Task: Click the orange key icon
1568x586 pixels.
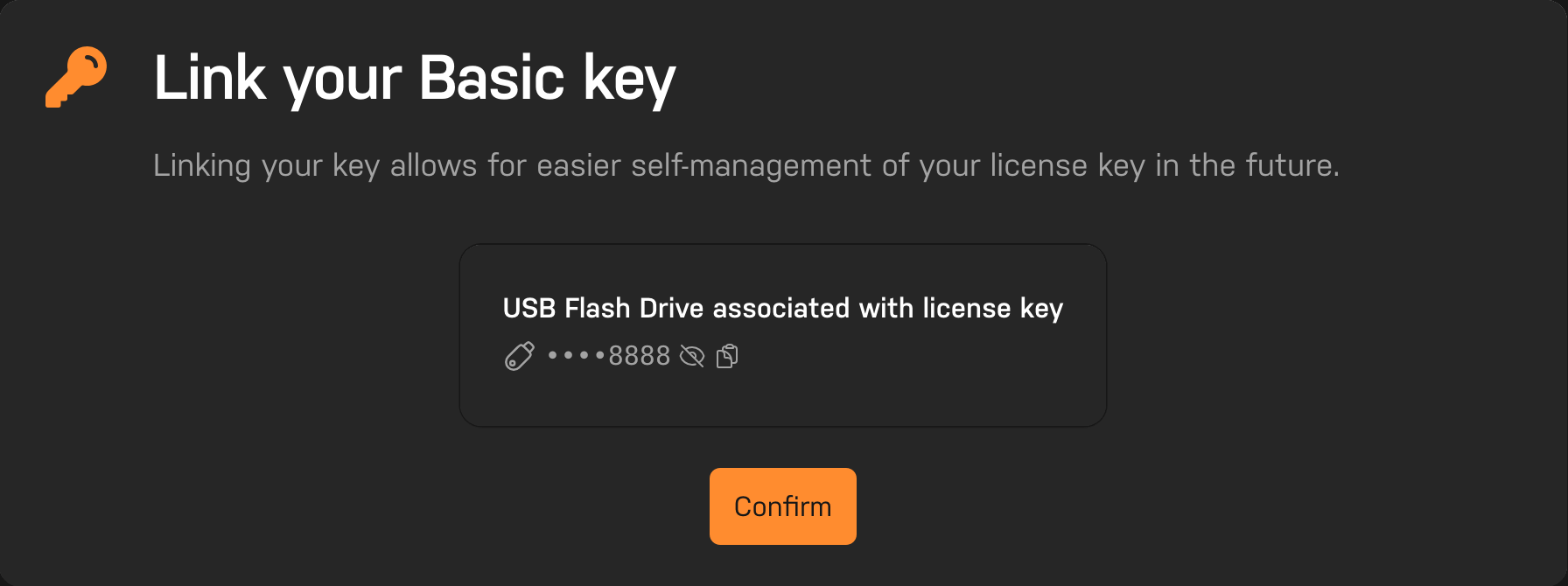Action: pos(76,77)
